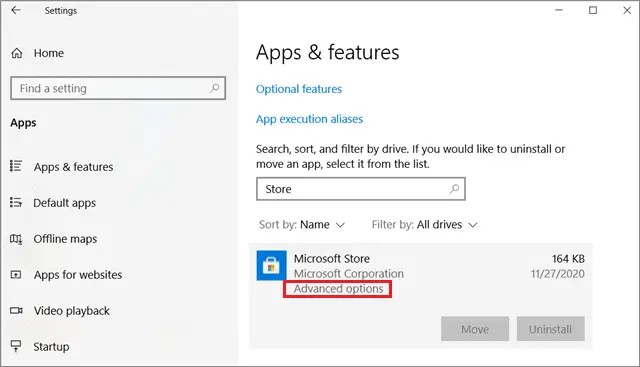Image resolution: width=640 pixels, height=367 pixels.
Task: Click the Apps for websites icon
Action: coord(16,274)
